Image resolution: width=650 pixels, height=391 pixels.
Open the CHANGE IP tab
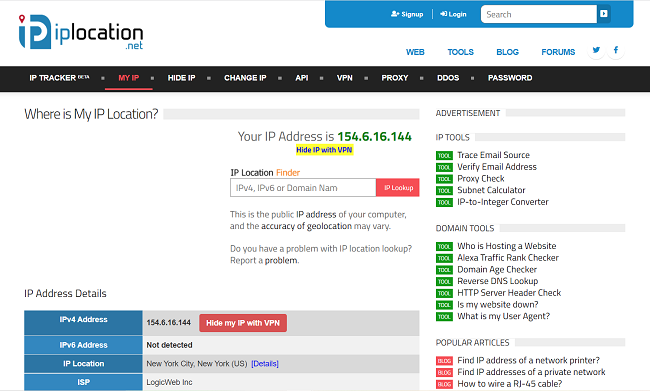pyautogui.click(x=245, y=78)
